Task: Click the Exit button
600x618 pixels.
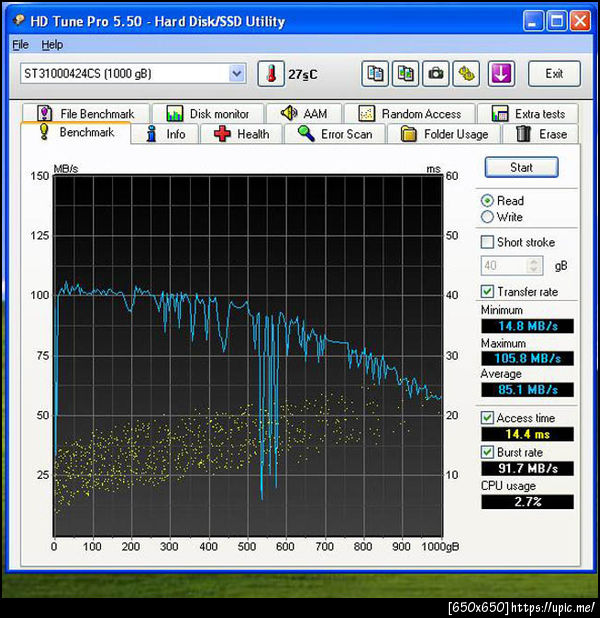Action: click(554, 74)
